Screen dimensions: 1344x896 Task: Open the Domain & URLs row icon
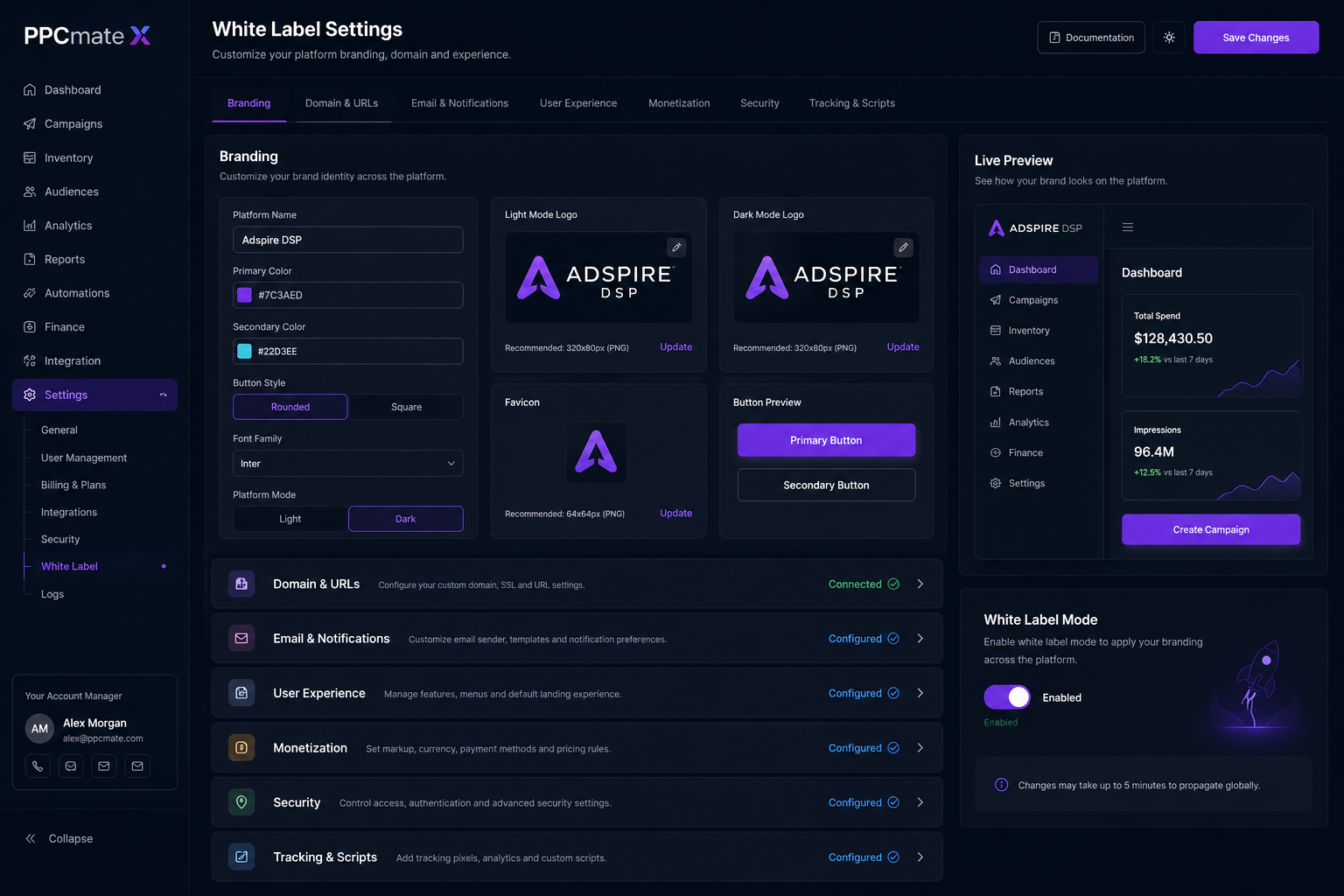(241, 584)
